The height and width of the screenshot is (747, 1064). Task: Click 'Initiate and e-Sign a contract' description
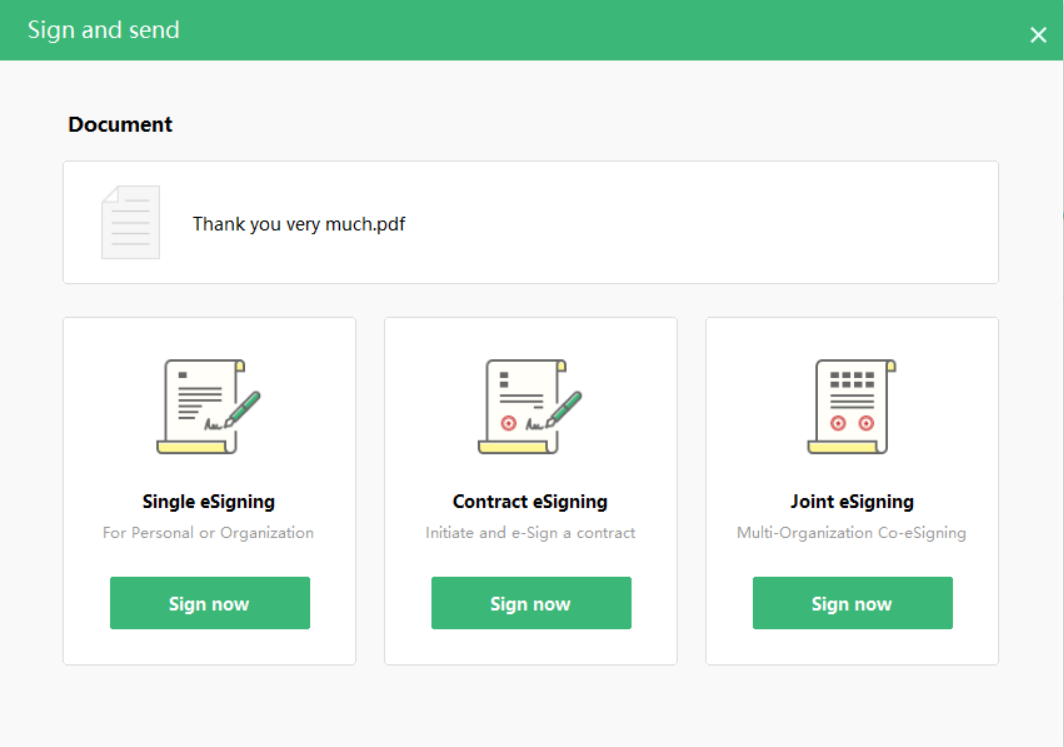tap(530, 533)
